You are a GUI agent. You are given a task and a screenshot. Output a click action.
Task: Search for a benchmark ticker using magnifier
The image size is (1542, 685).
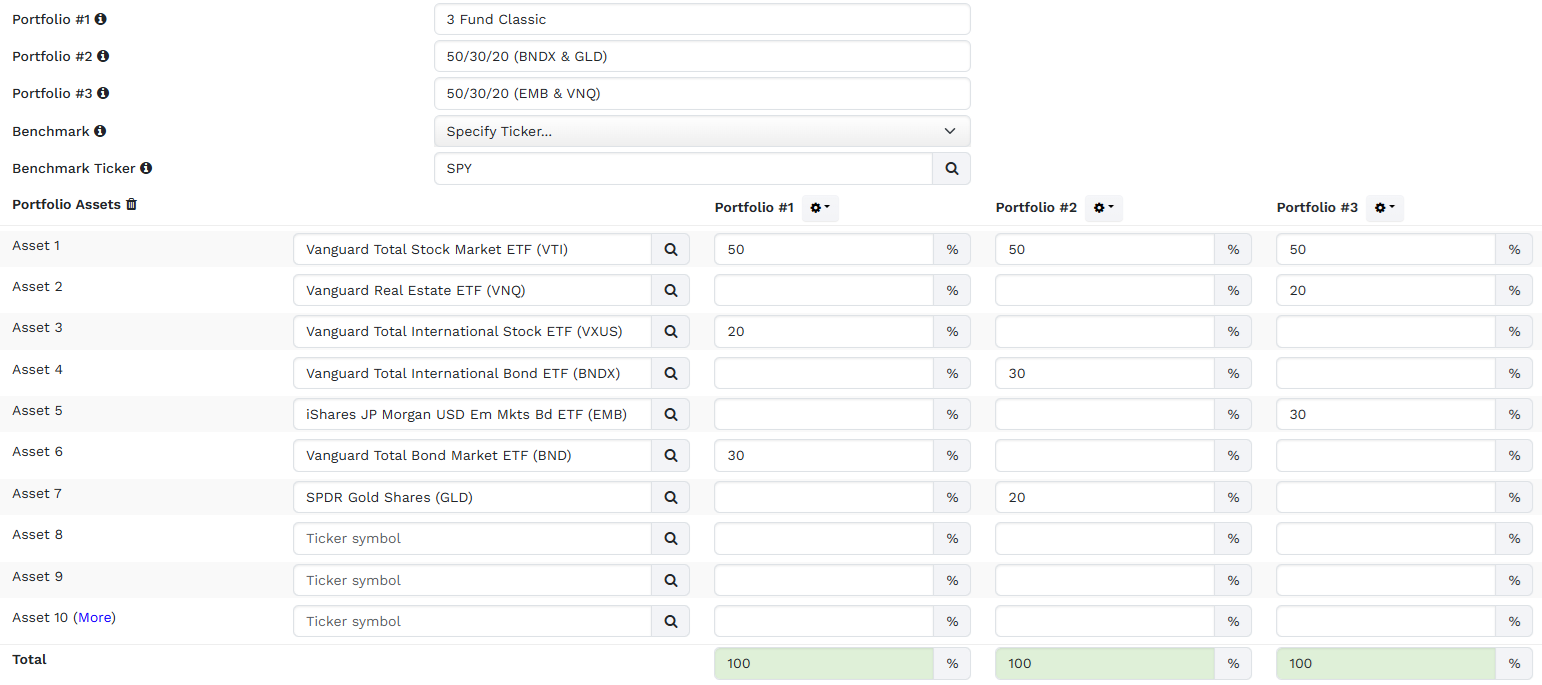951,169
